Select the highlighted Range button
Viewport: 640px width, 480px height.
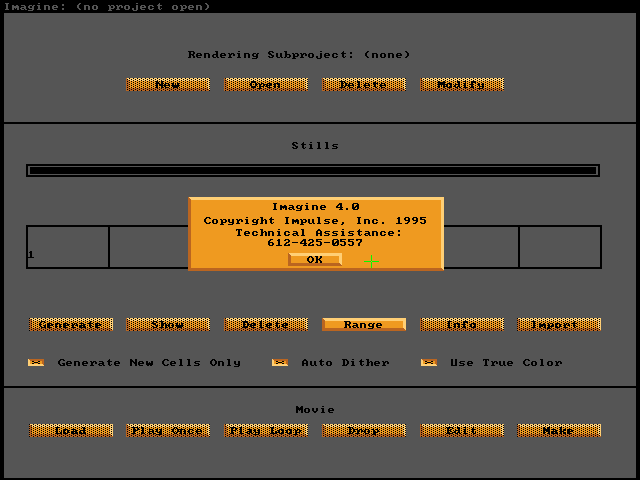tap(364, 324)
